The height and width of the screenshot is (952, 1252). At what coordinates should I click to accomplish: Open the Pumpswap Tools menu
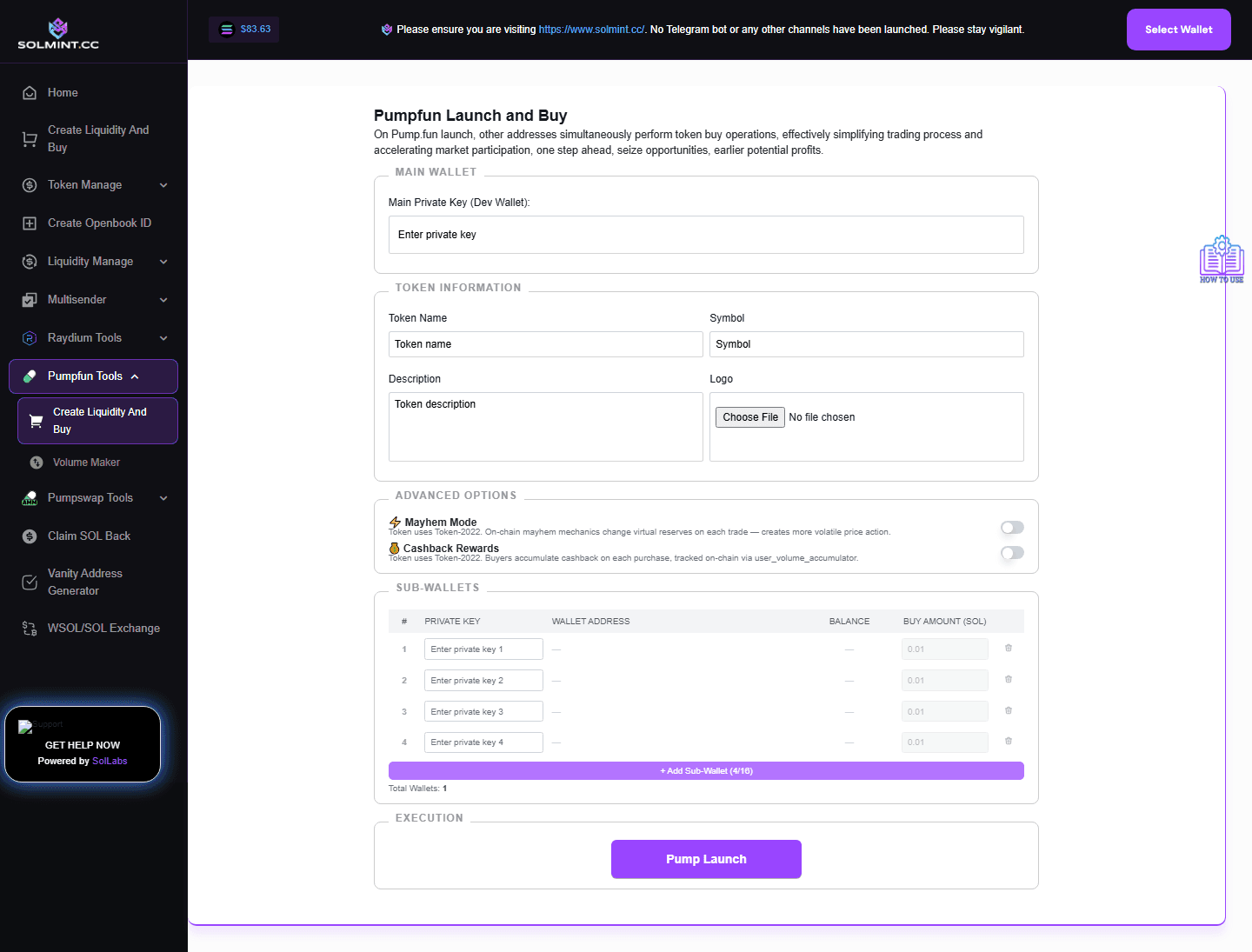point(91,497)
